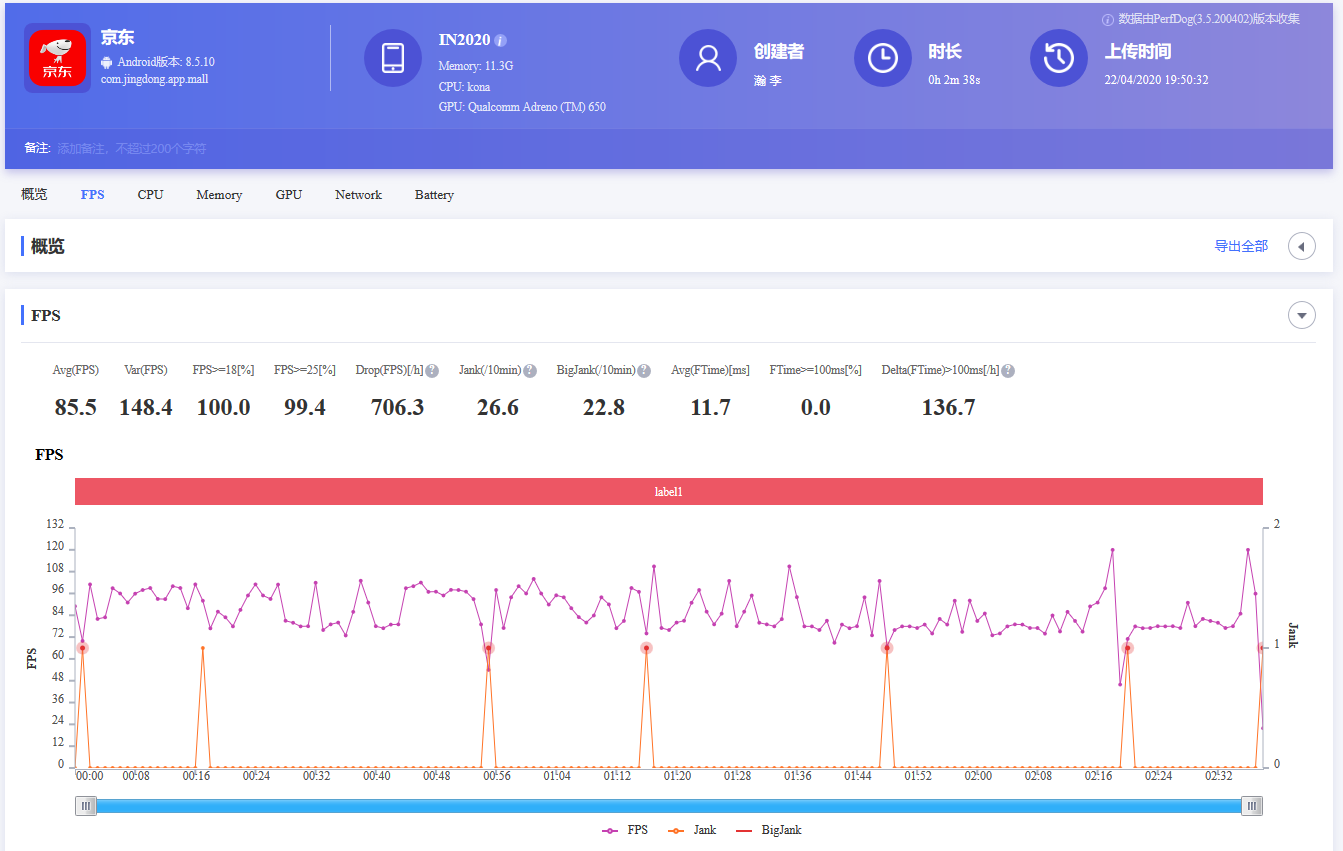Click the creator (创建者) user icon
1343x851 pixels.
click(x=708, y=58)
